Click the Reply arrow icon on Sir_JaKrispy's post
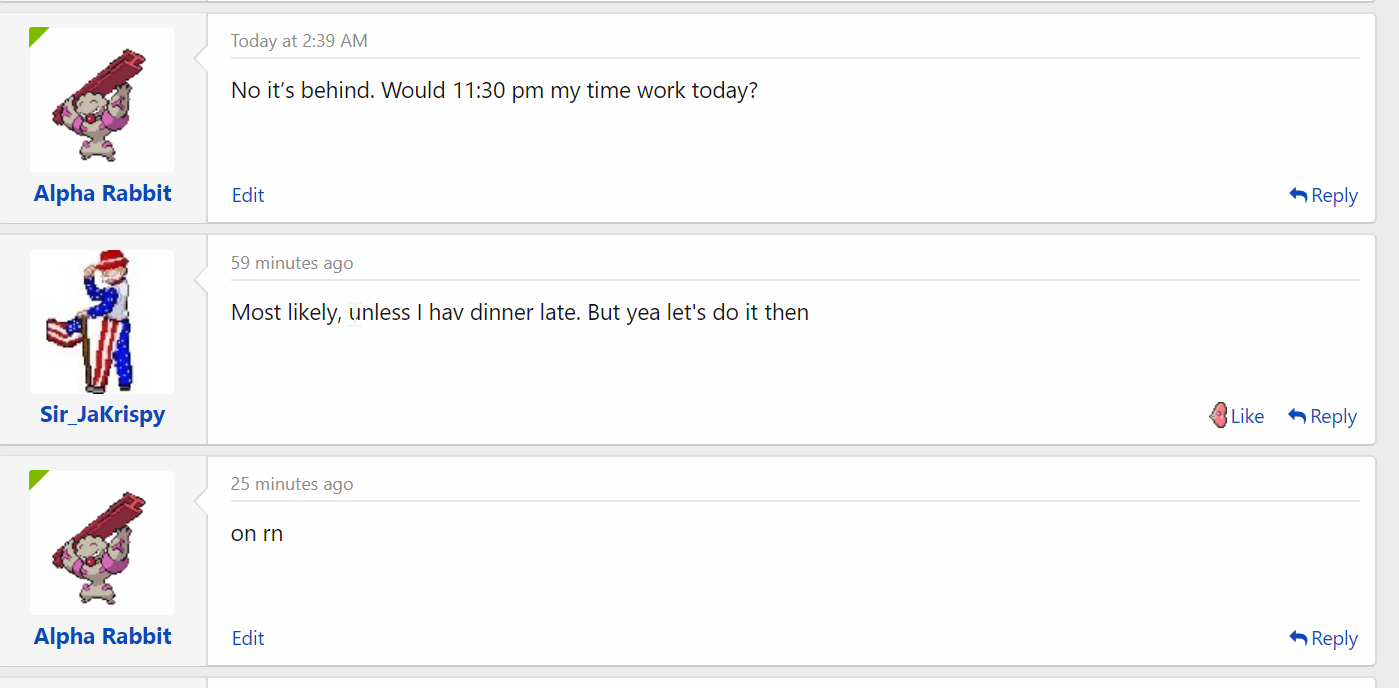This screenshot has height=688, width=1399. click(x=1297, y=416)
